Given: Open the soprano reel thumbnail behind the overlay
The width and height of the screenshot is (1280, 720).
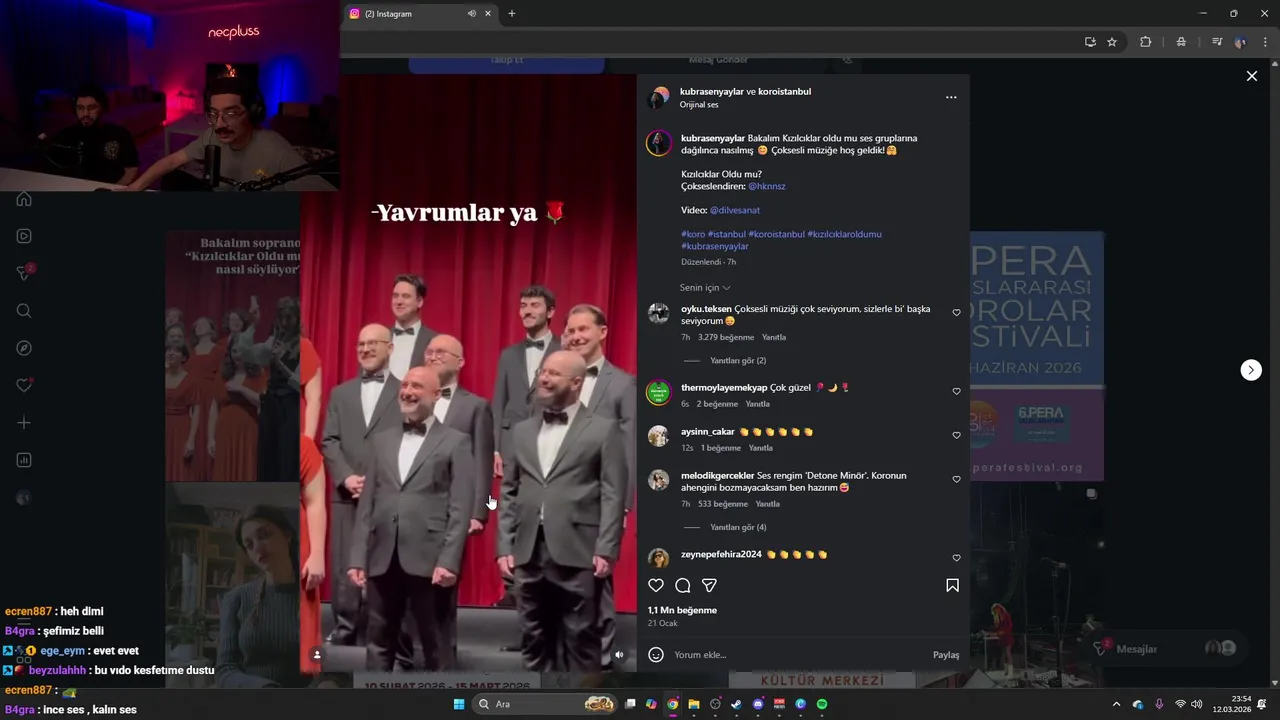Looking at the screenshot, I should (233, 356).
